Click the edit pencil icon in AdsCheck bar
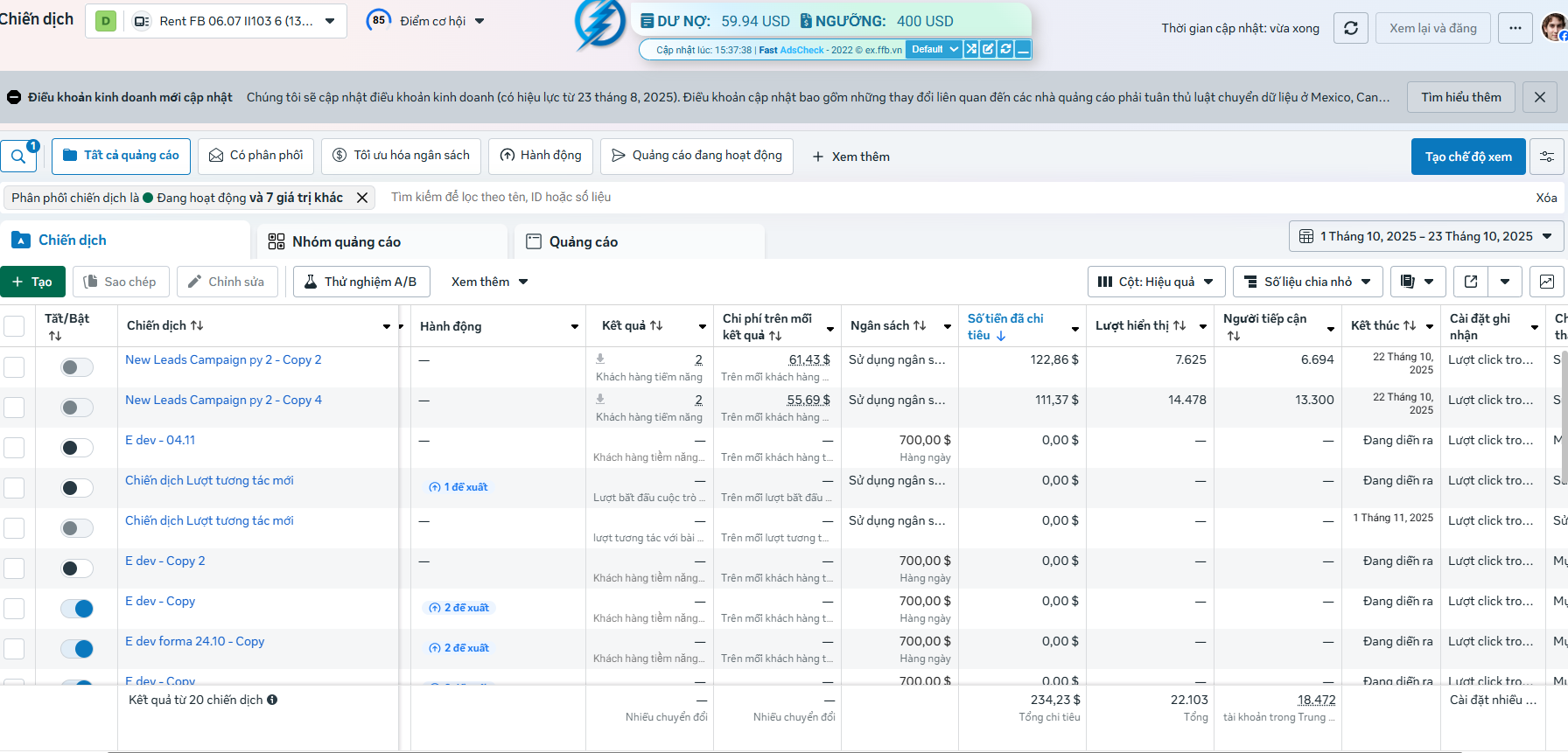 pos(988,49)
